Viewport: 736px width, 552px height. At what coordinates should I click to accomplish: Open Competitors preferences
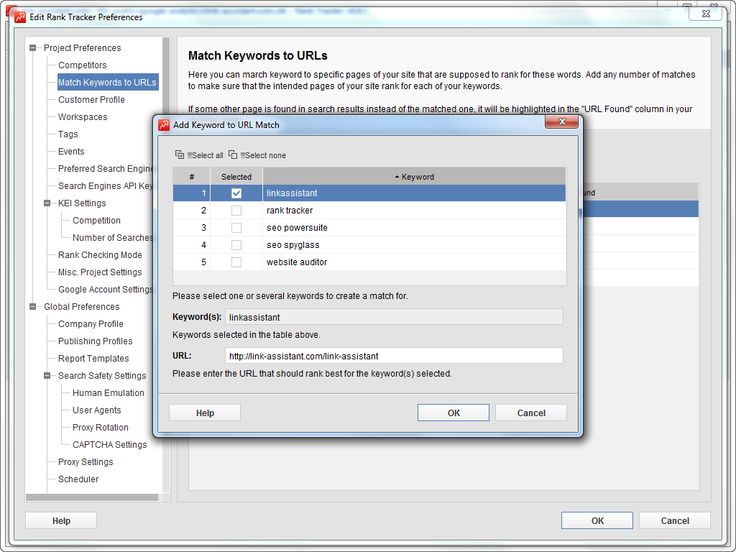pos(82,65)
